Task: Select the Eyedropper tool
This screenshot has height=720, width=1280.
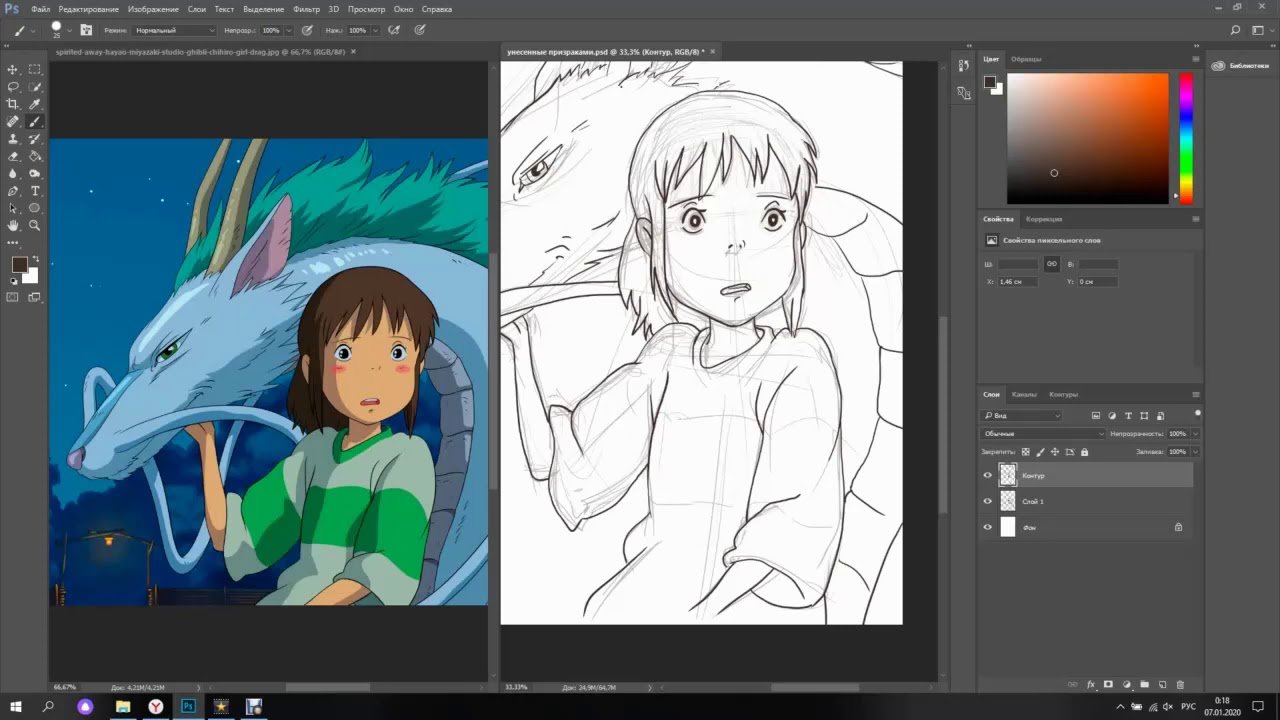Action: pyautogui.click(x=35, y=104)
